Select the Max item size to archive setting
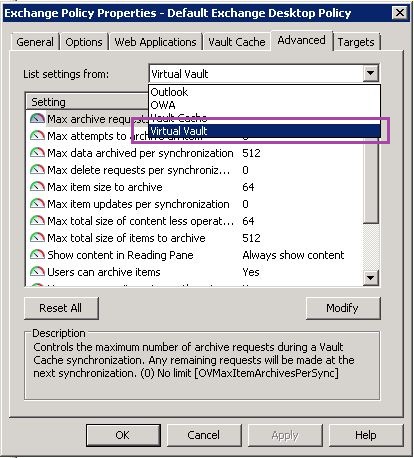414x458 pixels. click(x=105, y=187)
